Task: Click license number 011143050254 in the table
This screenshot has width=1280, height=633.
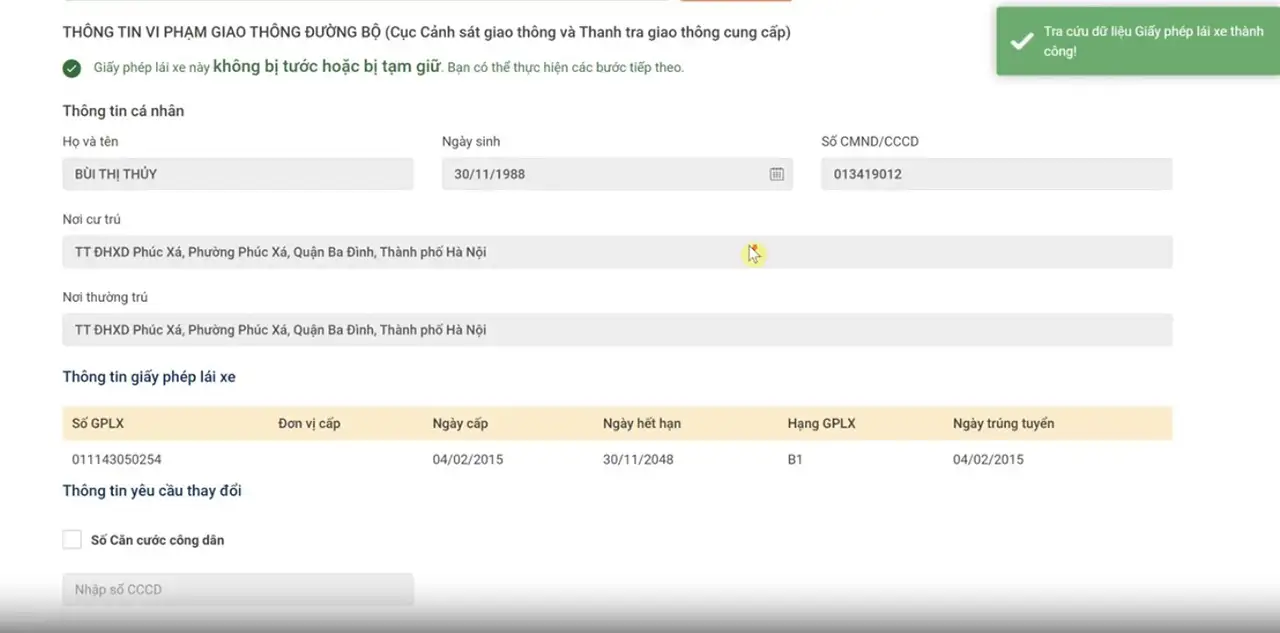Action: [117, 460]
